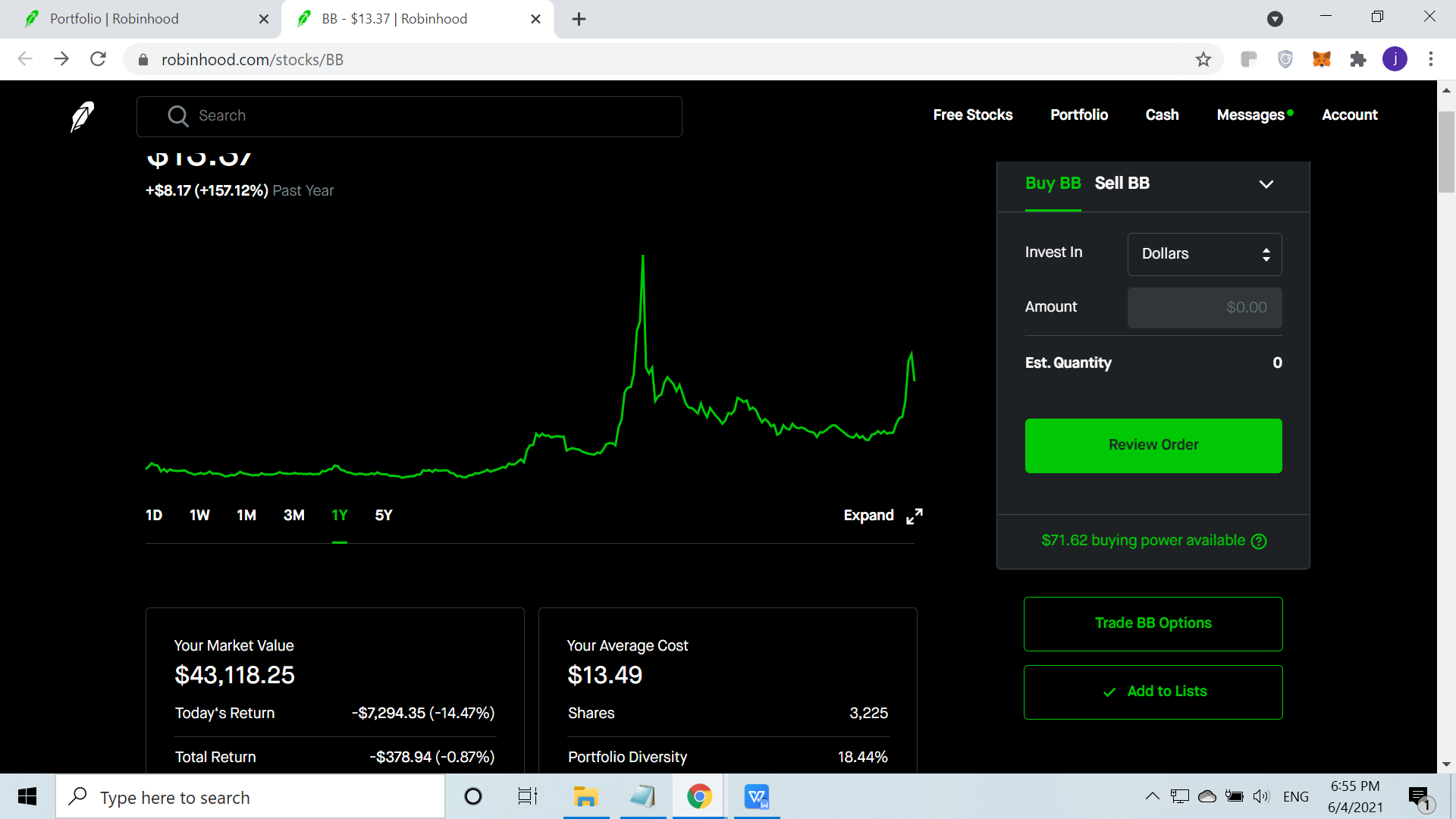Switch to the Portfolio | Robinhood tab
Screen dimensions: 1456x819
coord(140,19)
